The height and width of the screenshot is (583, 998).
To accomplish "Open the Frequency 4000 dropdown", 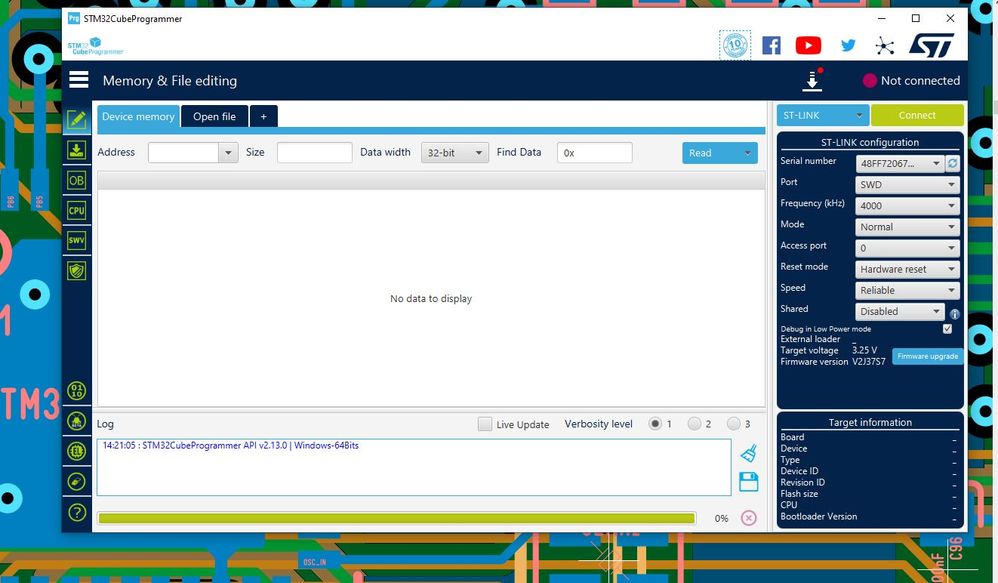I will point(907,206).
